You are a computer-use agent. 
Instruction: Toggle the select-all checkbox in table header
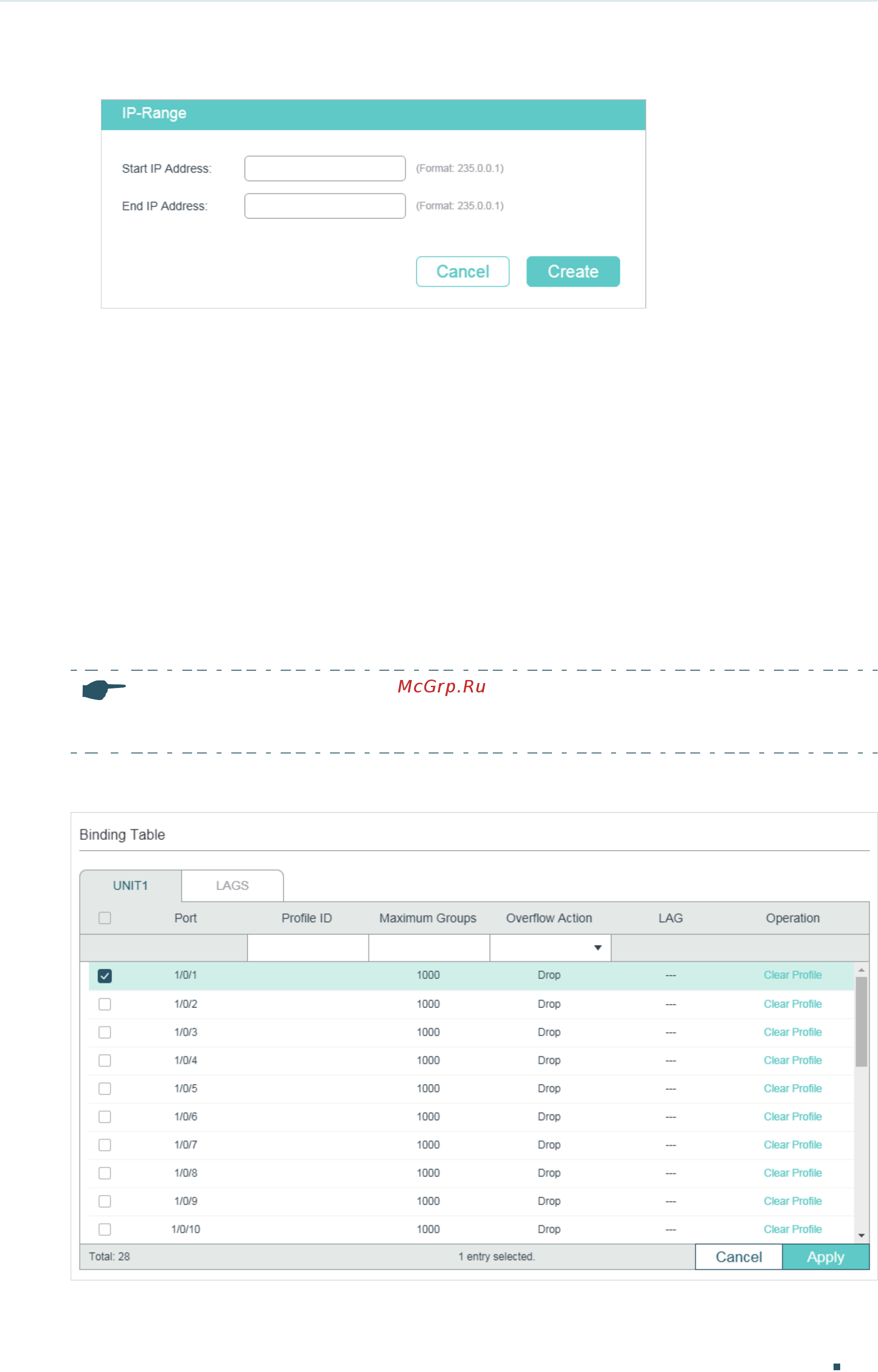tap(105, 918)
